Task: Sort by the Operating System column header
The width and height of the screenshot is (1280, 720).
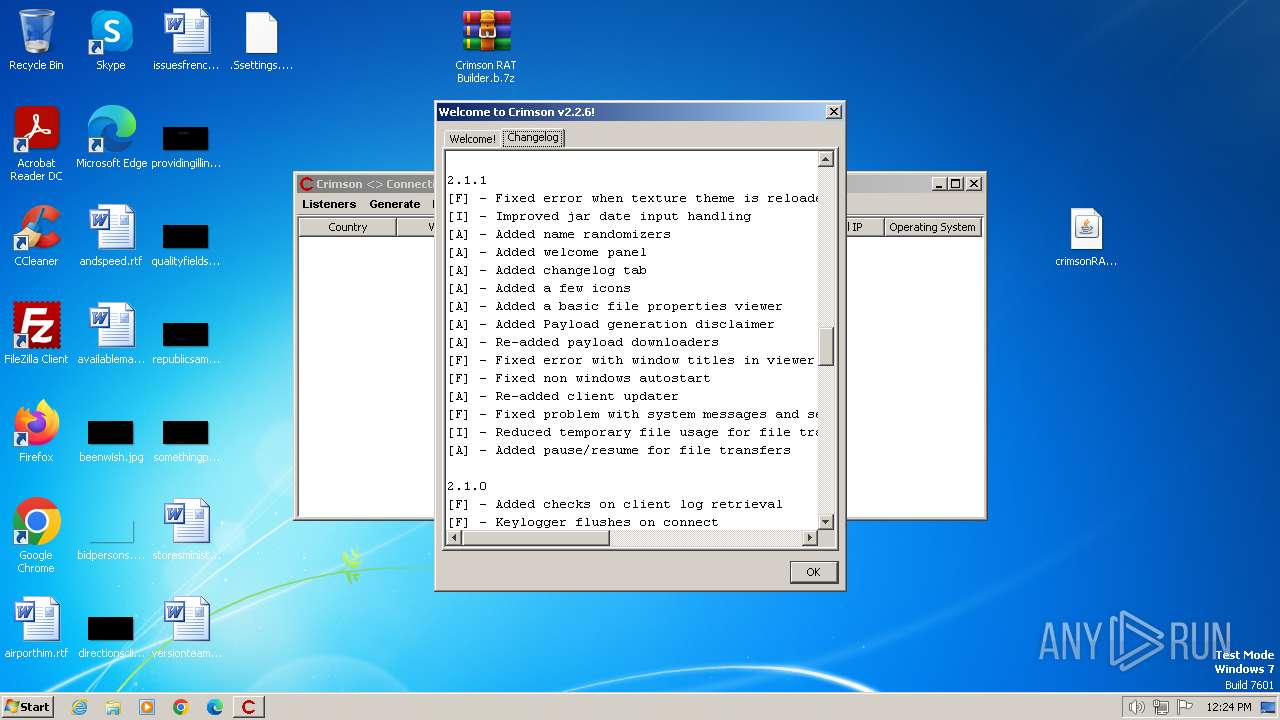Action: coord(932,227)
